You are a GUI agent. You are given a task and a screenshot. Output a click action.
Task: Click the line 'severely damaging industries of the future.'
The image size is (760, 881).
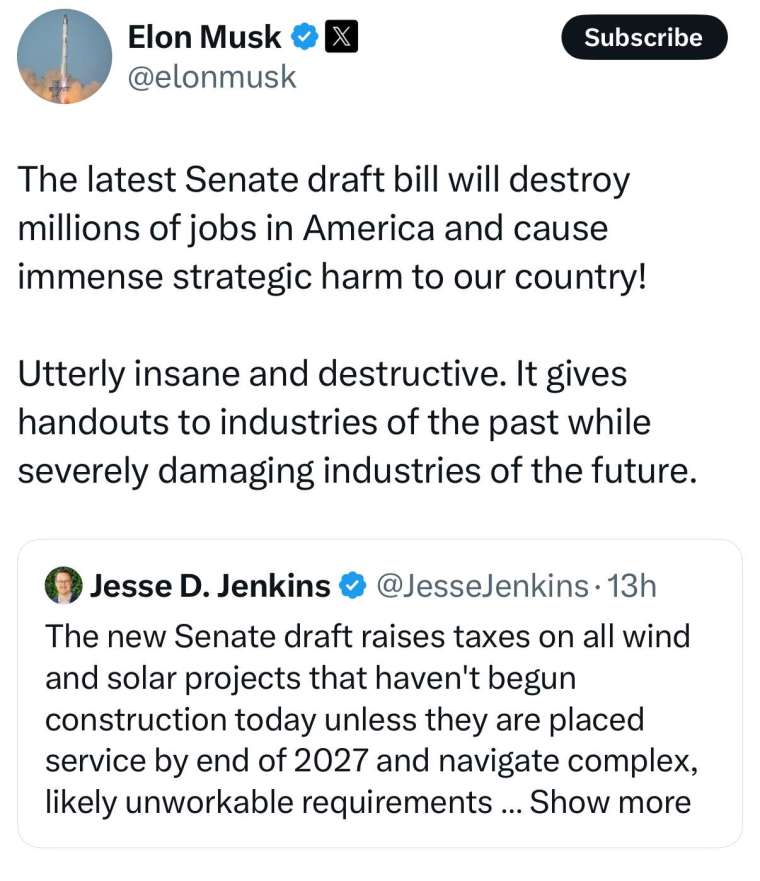point(357,471)
